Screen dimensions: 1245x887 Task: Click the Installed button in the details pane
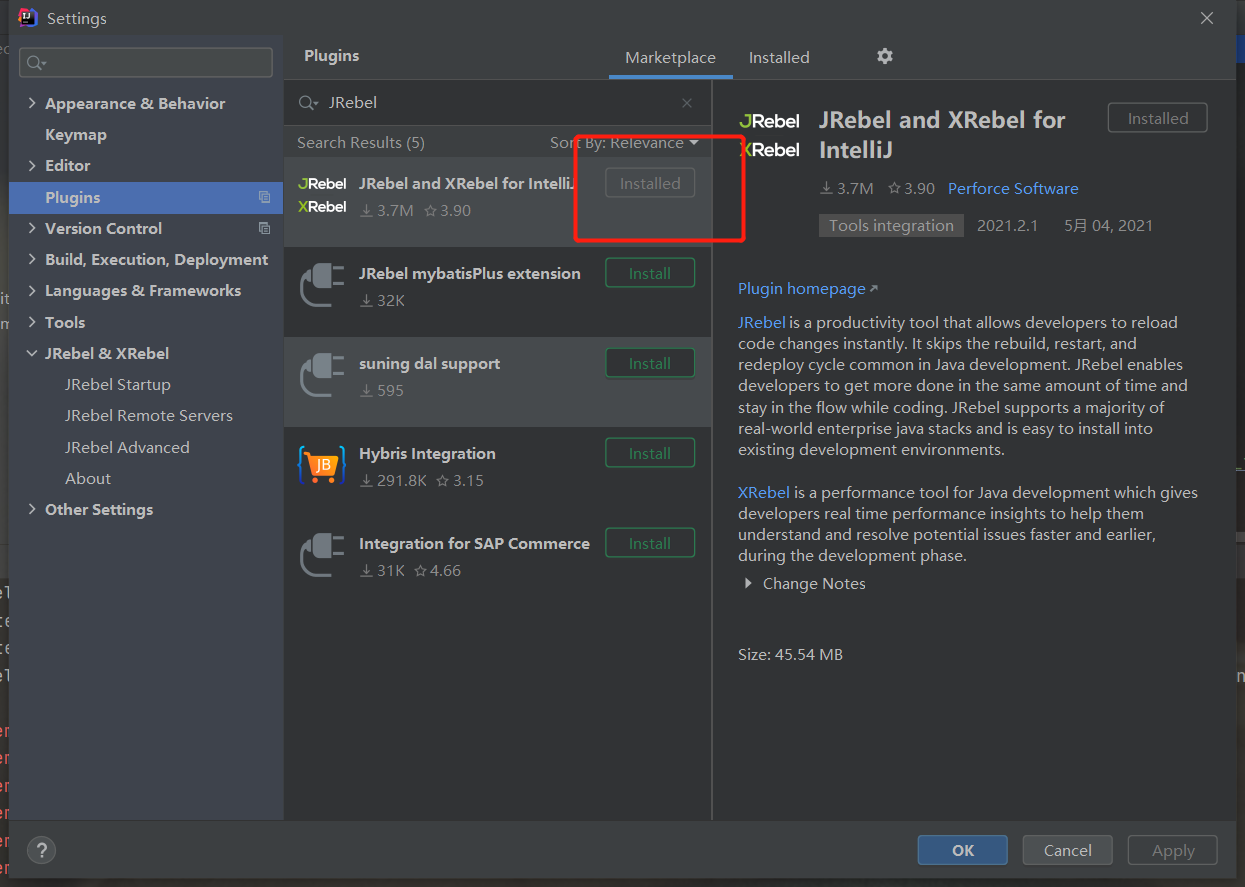pos(1158,118)
